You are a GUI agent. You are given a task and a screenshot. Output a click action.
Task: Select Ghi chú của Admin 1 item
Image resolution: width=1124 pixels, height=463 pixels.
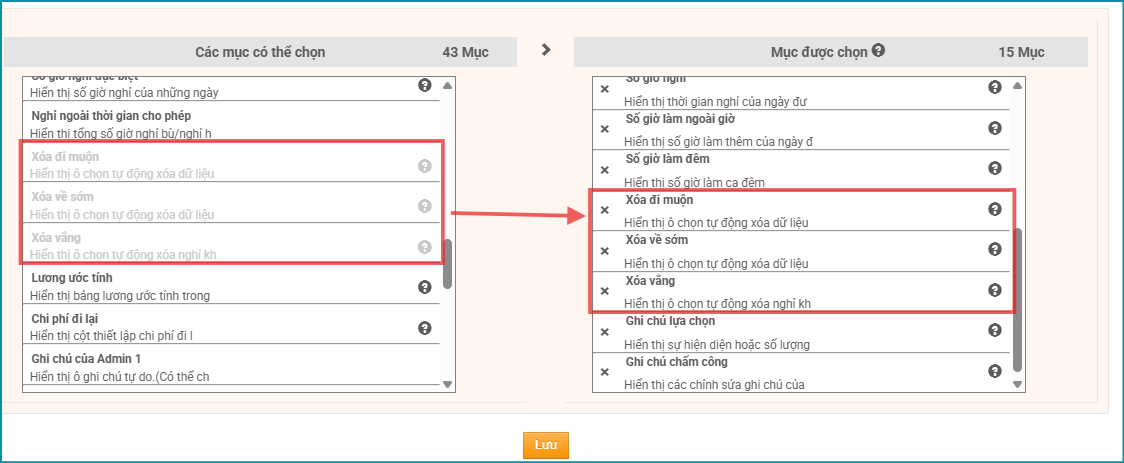click(x=200, y=367)
